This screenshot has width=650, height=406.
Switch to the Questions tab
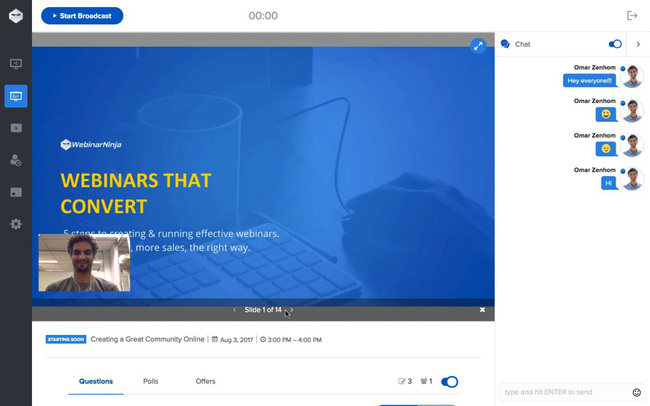pyautogui.click(x=96, y=382)
